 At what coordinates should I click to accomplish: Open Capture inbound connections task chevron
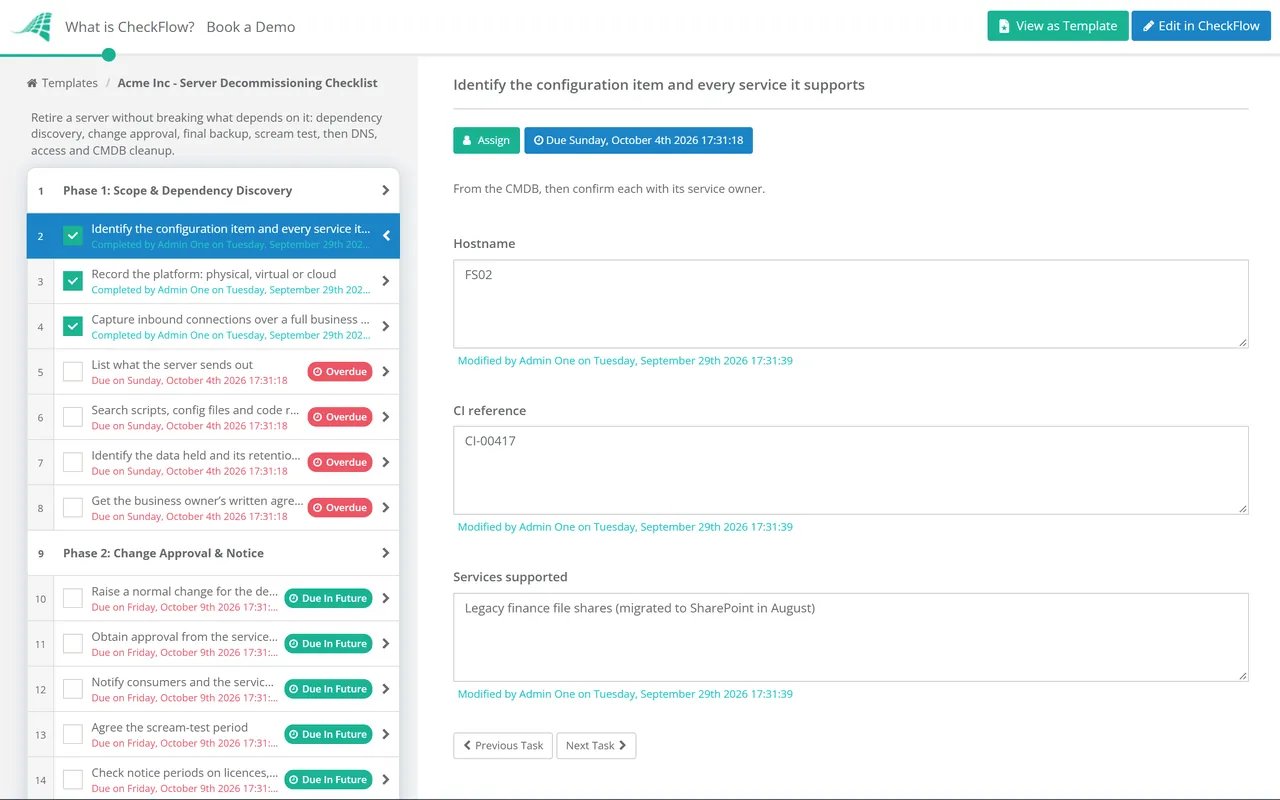coord(386,326)
